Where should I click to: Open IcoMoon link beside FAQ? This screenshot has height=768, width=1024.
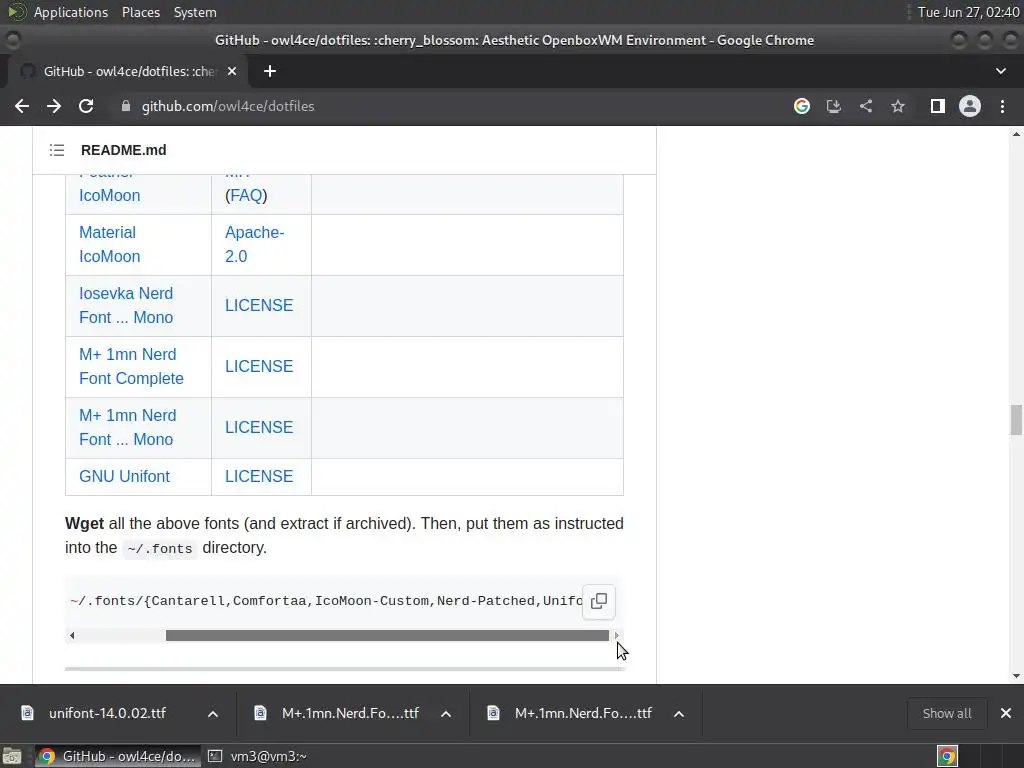click(x=109, y=195)
